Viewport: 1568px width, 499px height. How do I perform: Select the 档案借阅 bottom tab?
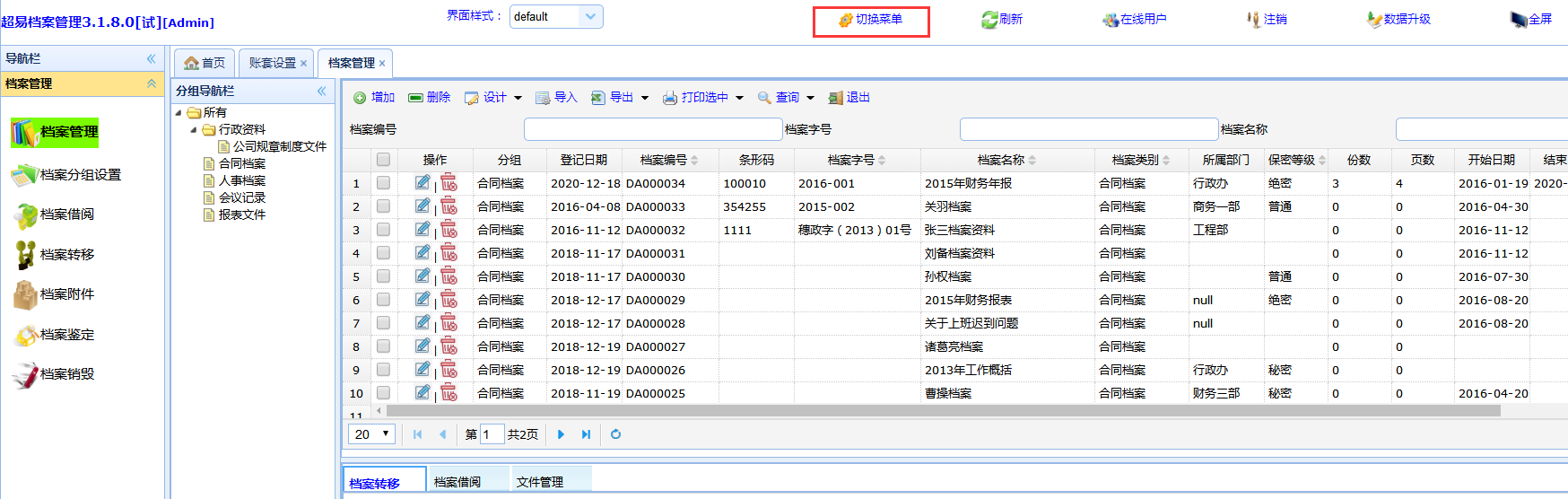coord(457,482)
